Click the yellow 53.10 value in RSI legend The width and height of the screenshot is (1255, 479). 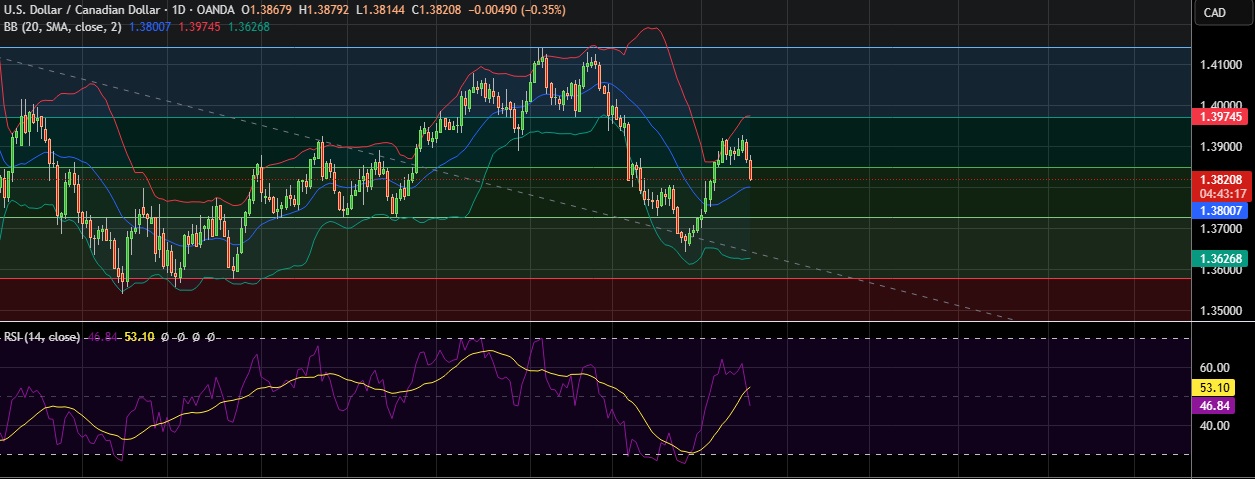[138, 337]
